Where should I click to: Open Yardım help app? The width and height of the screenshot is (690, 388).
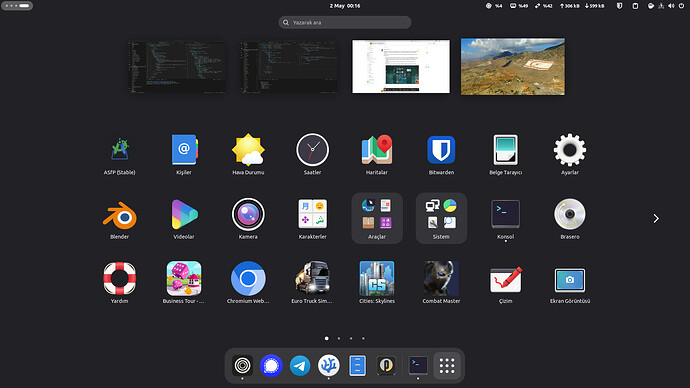(120, 283)
